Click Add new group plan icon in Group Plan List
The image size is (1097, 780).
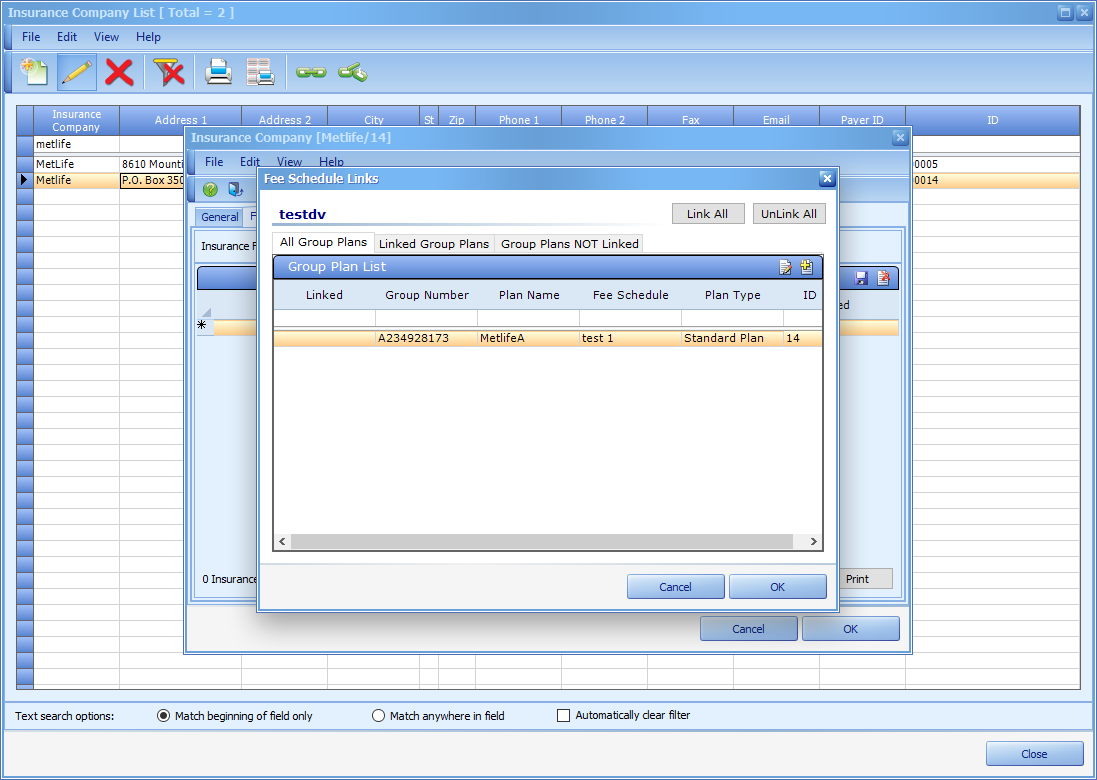pyautogui.click(x=807, y=267)
